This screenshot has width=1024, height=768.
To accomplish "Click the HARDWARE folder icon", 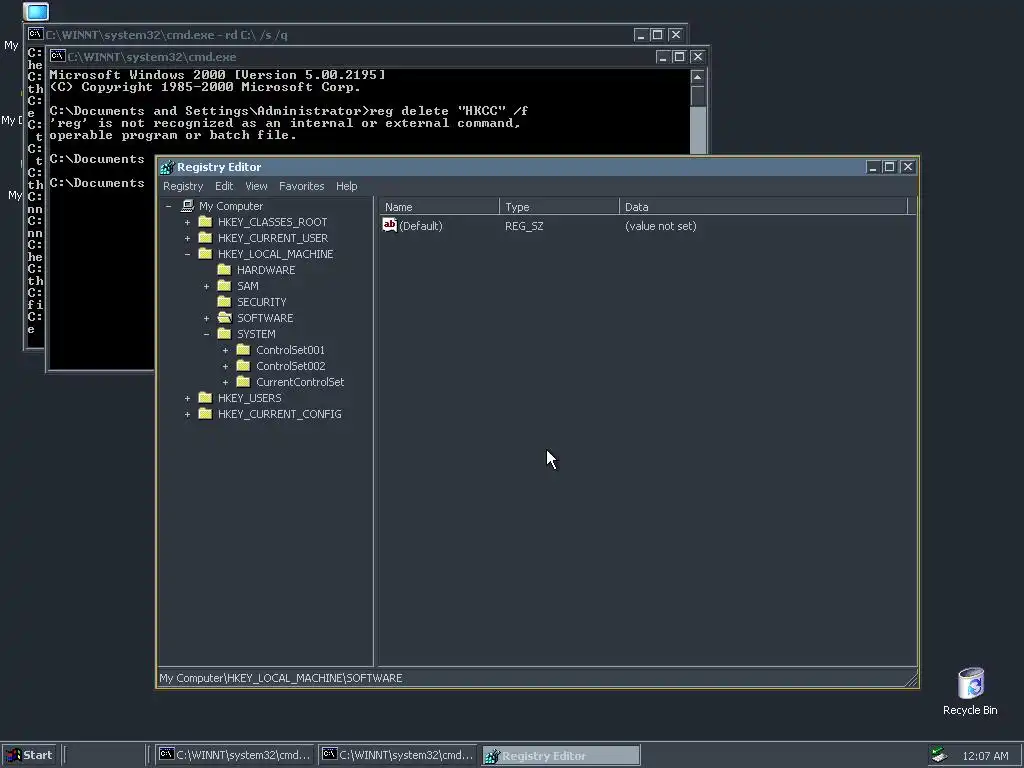I will click(224, 270).
